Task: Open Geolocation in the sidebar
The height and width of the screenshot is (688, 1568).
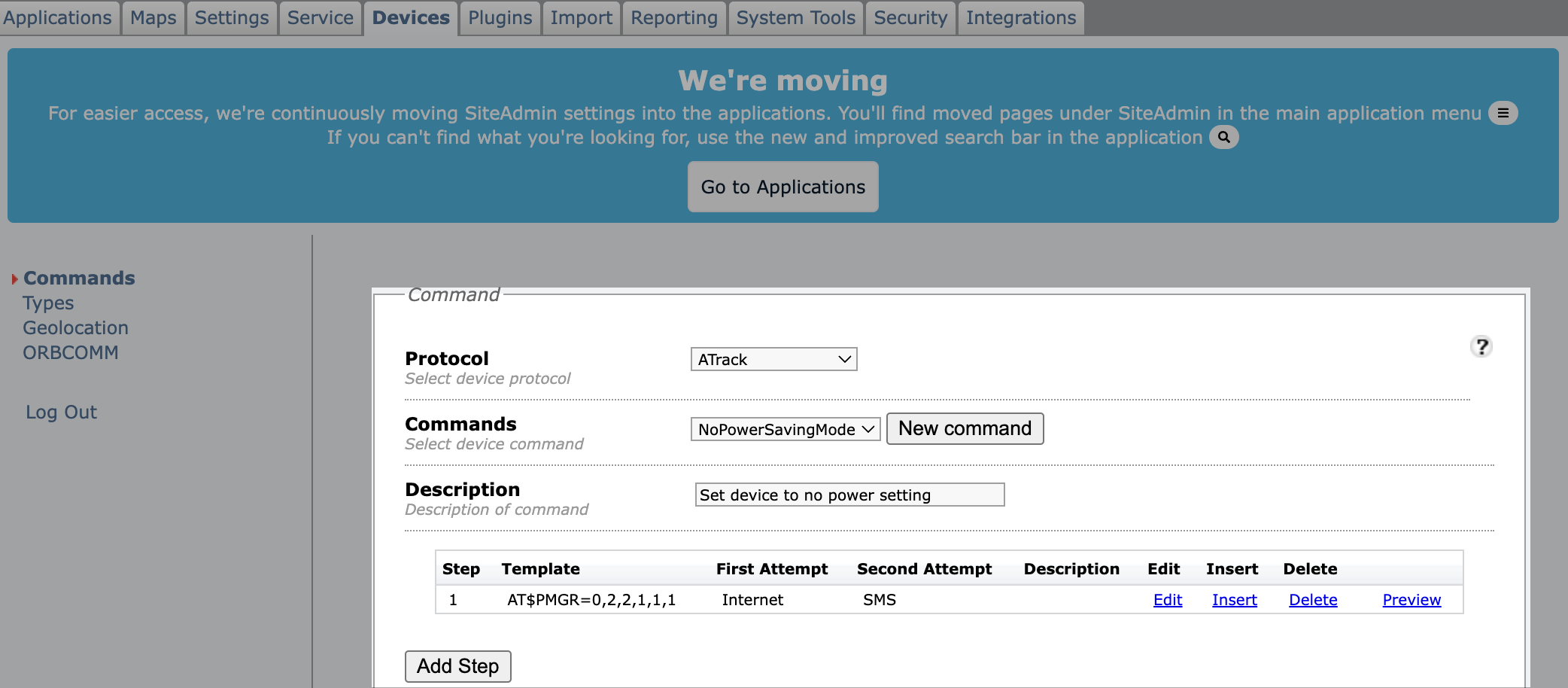Action: point(75,327)
